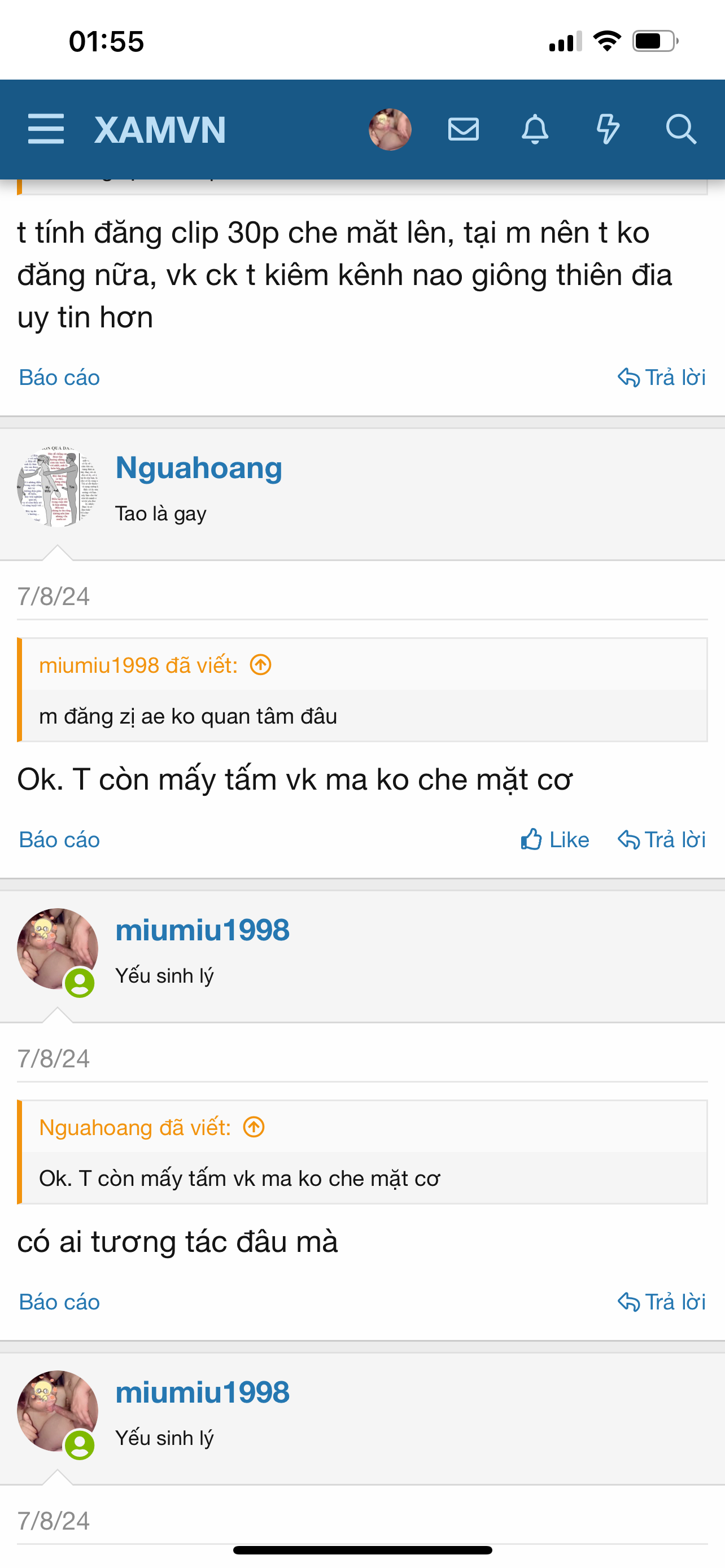The image size is (725, 1568).
Task: Click Báo cáo on the topmost post
Action: tap(60, 378)
